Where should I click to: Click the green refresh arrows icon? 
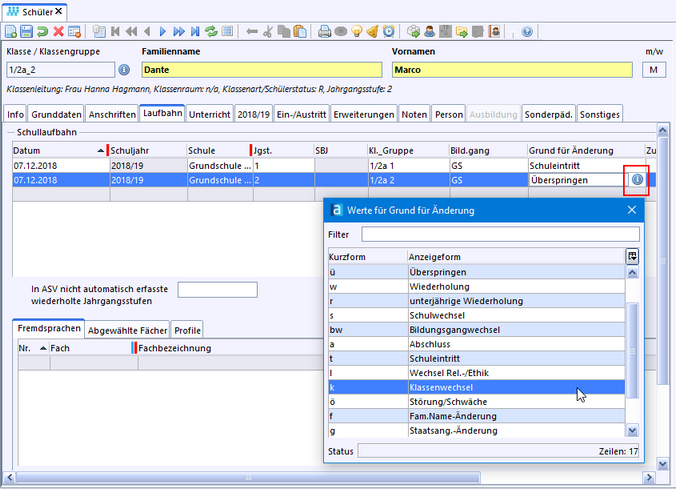click(211, 32)
